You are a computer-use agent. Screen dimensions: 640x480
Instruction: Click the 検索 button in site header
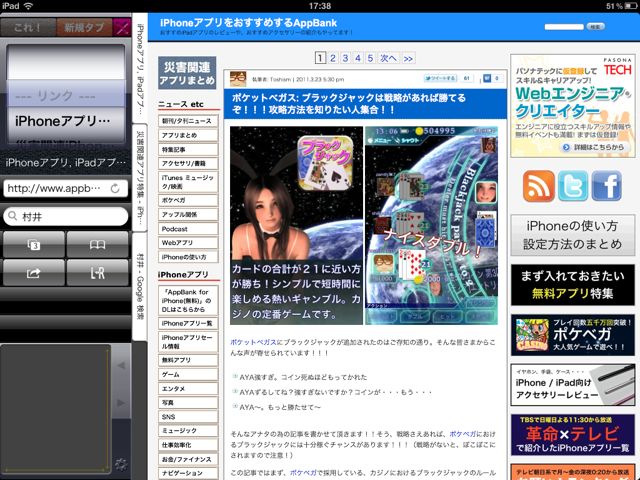coord(596,27)
